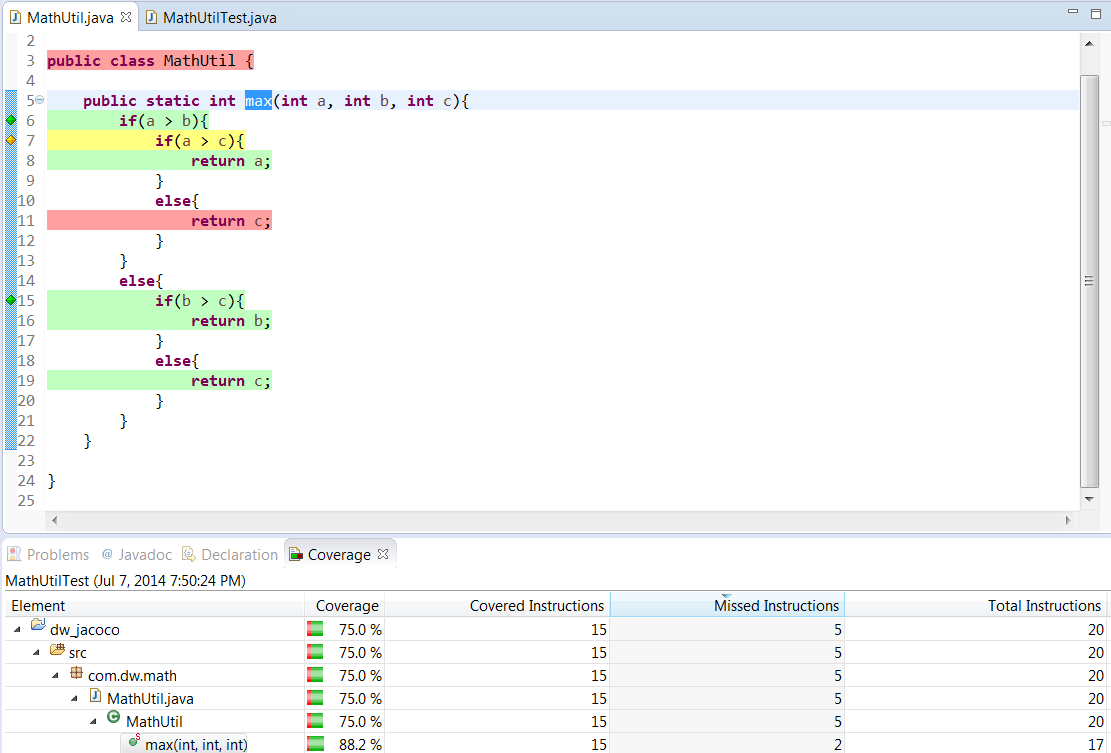The image size is (1111, 753).
Task: Collapse the src folder node
Action: 37,652
